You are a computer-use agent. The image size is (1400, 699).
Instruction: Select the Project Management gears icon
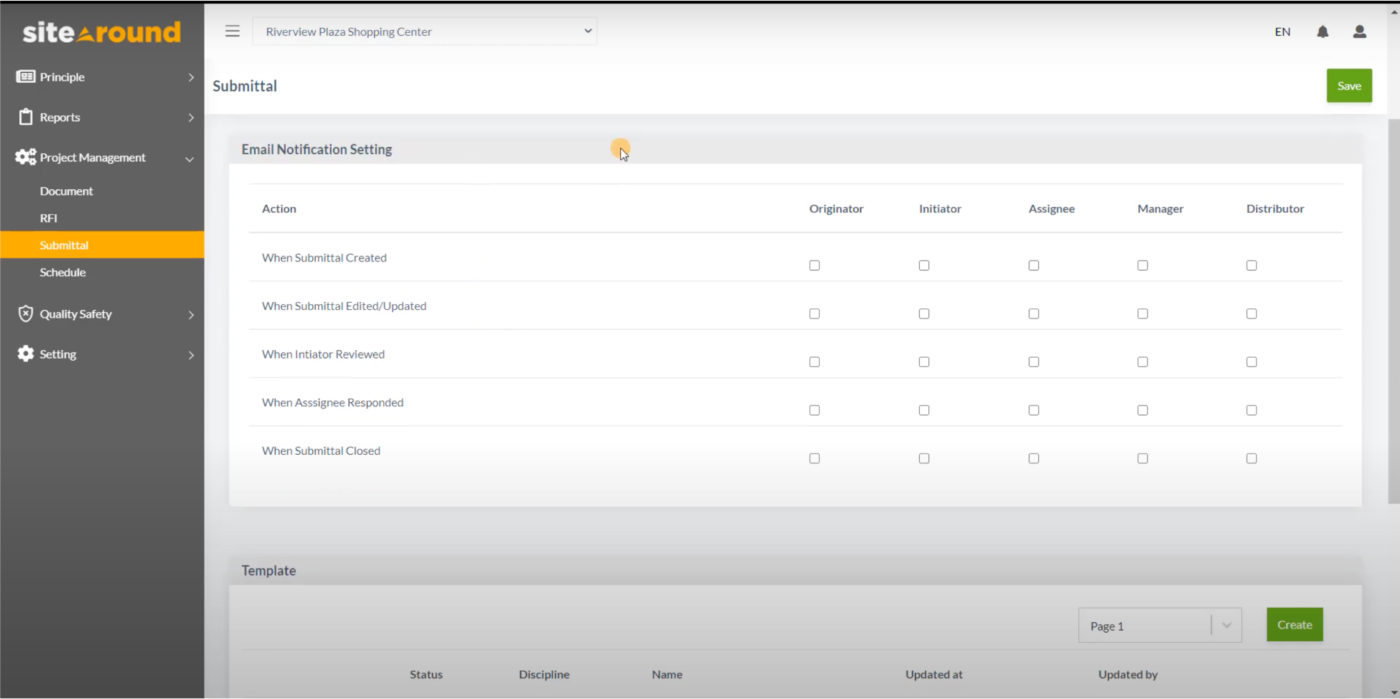[x=23, y=157]
